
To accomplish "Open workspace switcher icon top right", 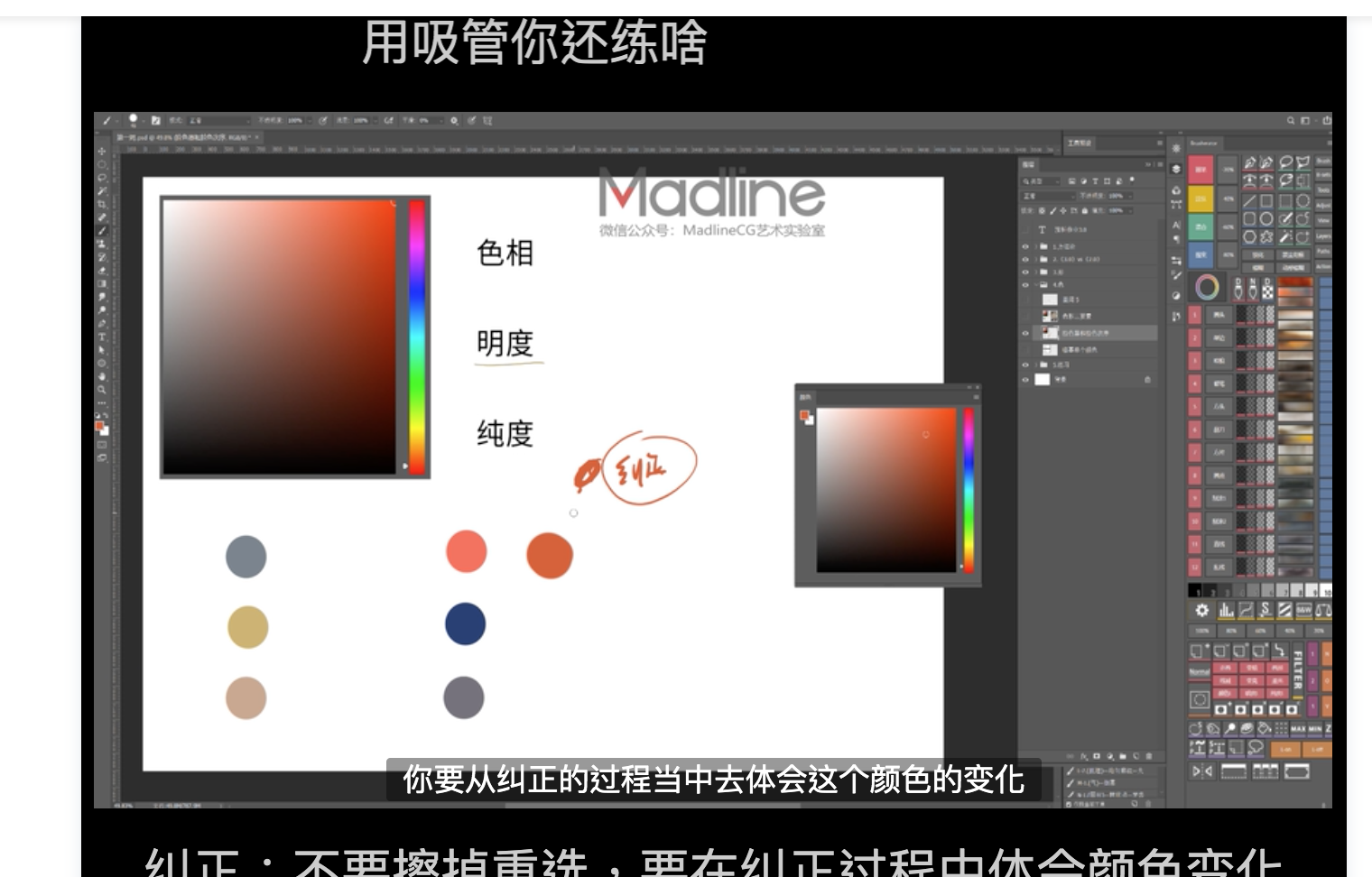I will 1305,120.
